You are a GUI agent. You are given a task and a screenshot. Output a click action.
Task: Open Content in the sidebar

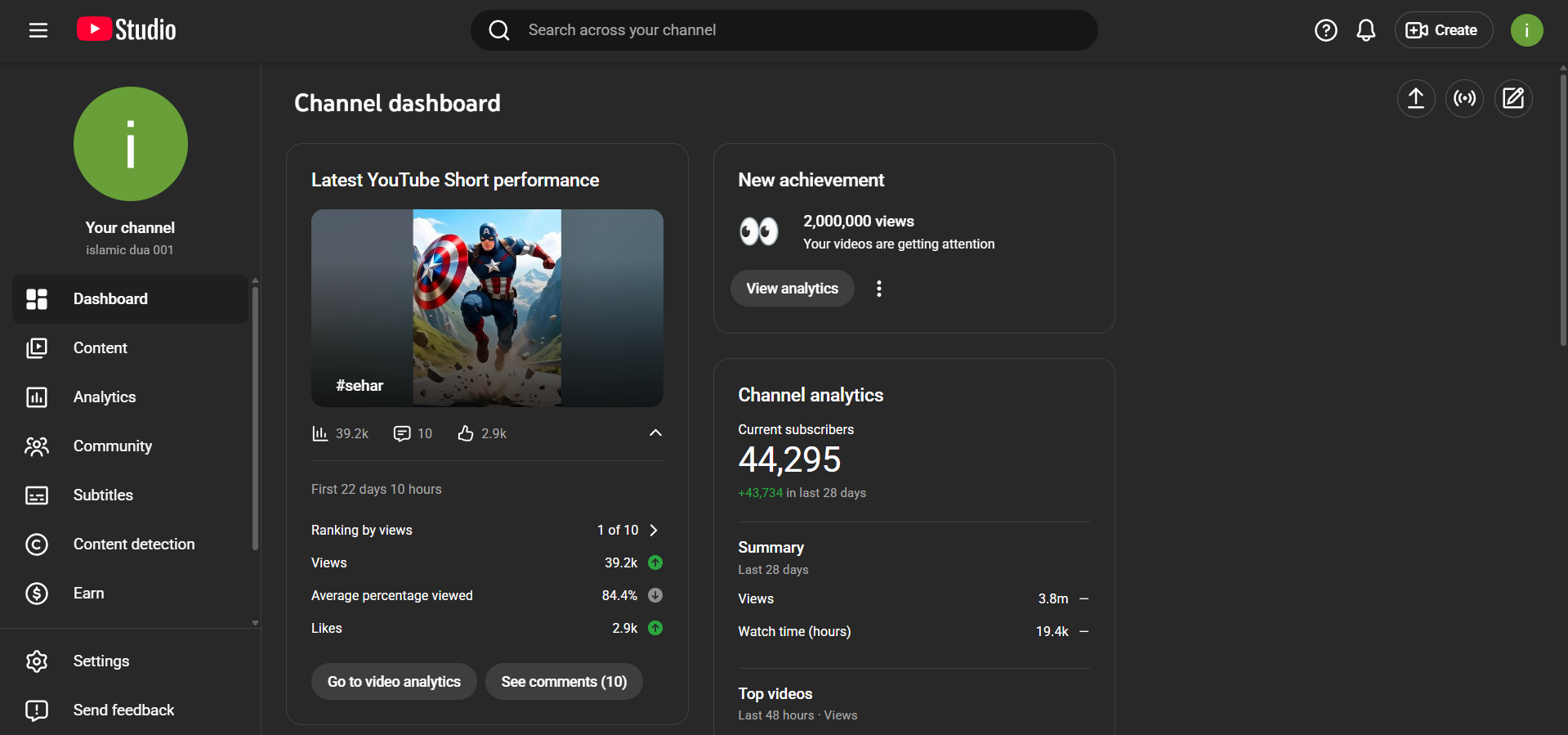point(101,348)
